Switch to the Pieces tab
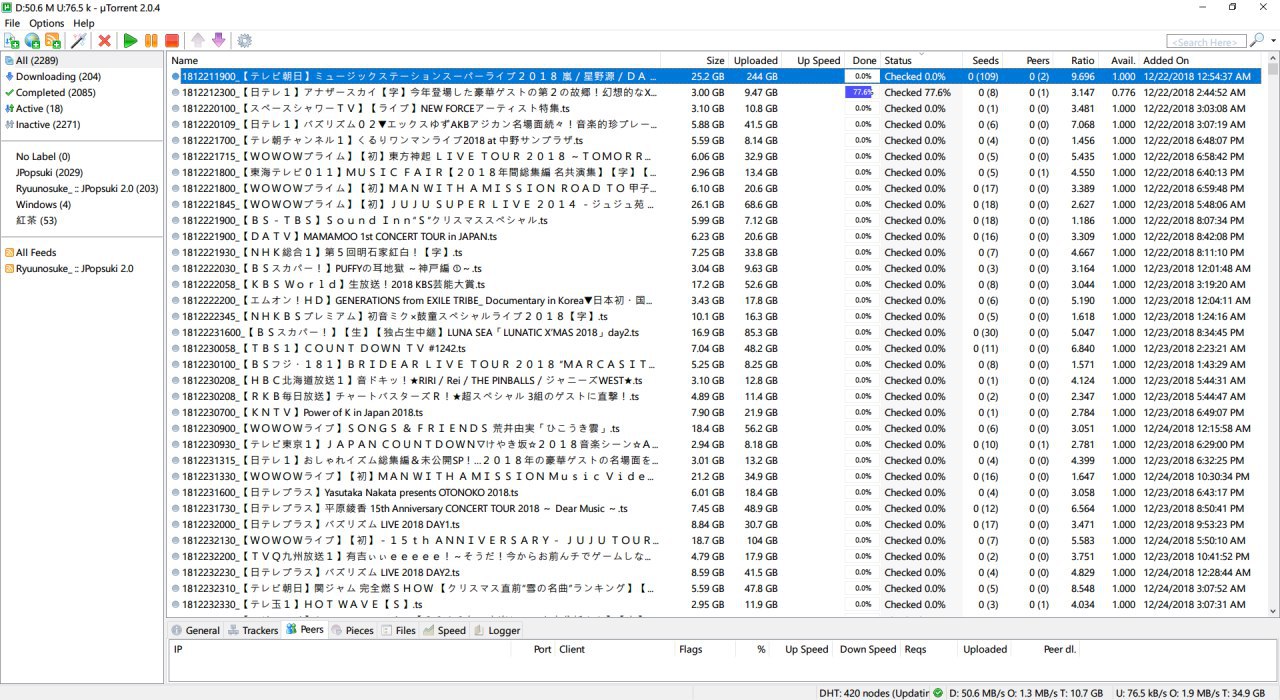This screenshot has width=1280, height=700. pyautogui.click(x=352, y=631)
